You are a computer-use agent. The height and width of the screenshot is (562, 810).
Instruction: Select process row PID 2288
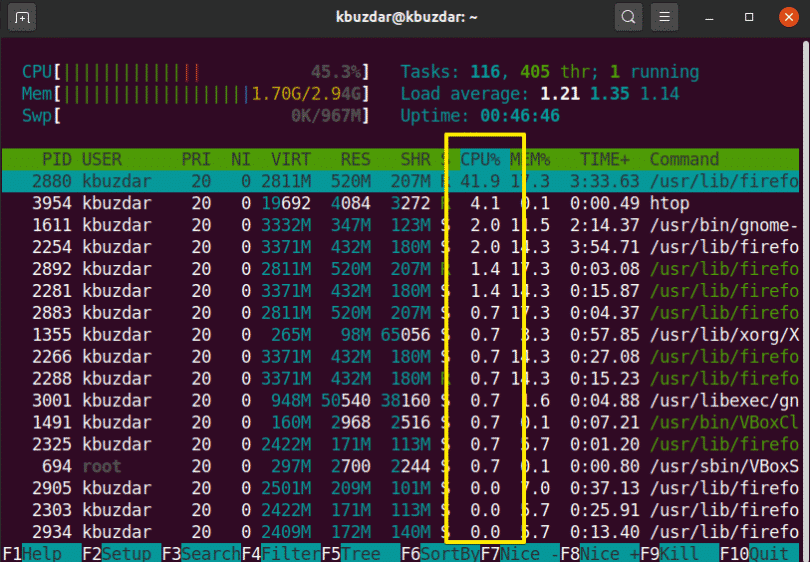(x=400, y=379)
